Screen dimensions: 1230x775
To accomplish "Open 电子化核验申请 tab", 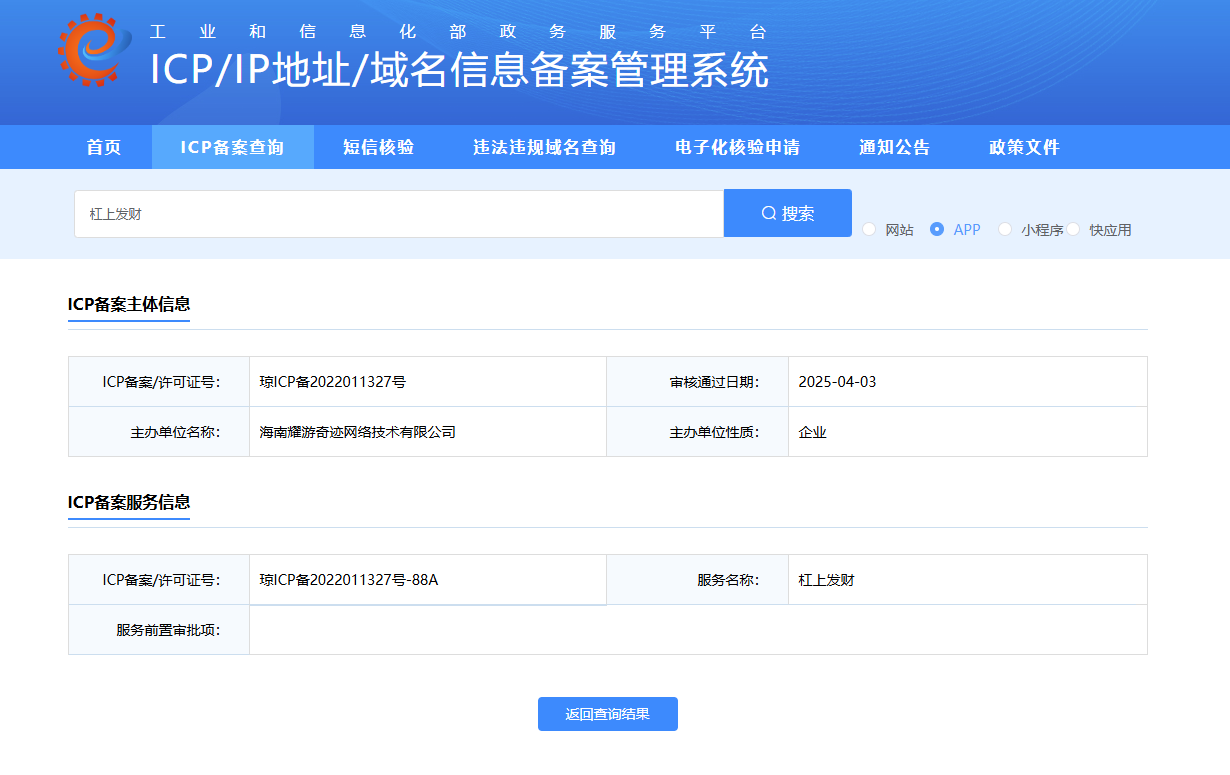I will click(x=737, y=147).
